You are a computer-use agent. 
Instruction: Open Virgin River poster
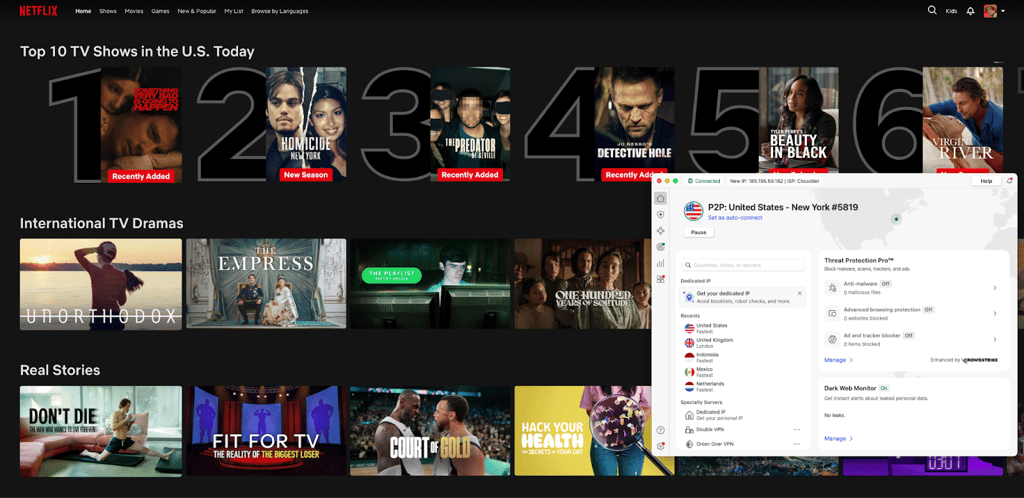tap(963, 120)
